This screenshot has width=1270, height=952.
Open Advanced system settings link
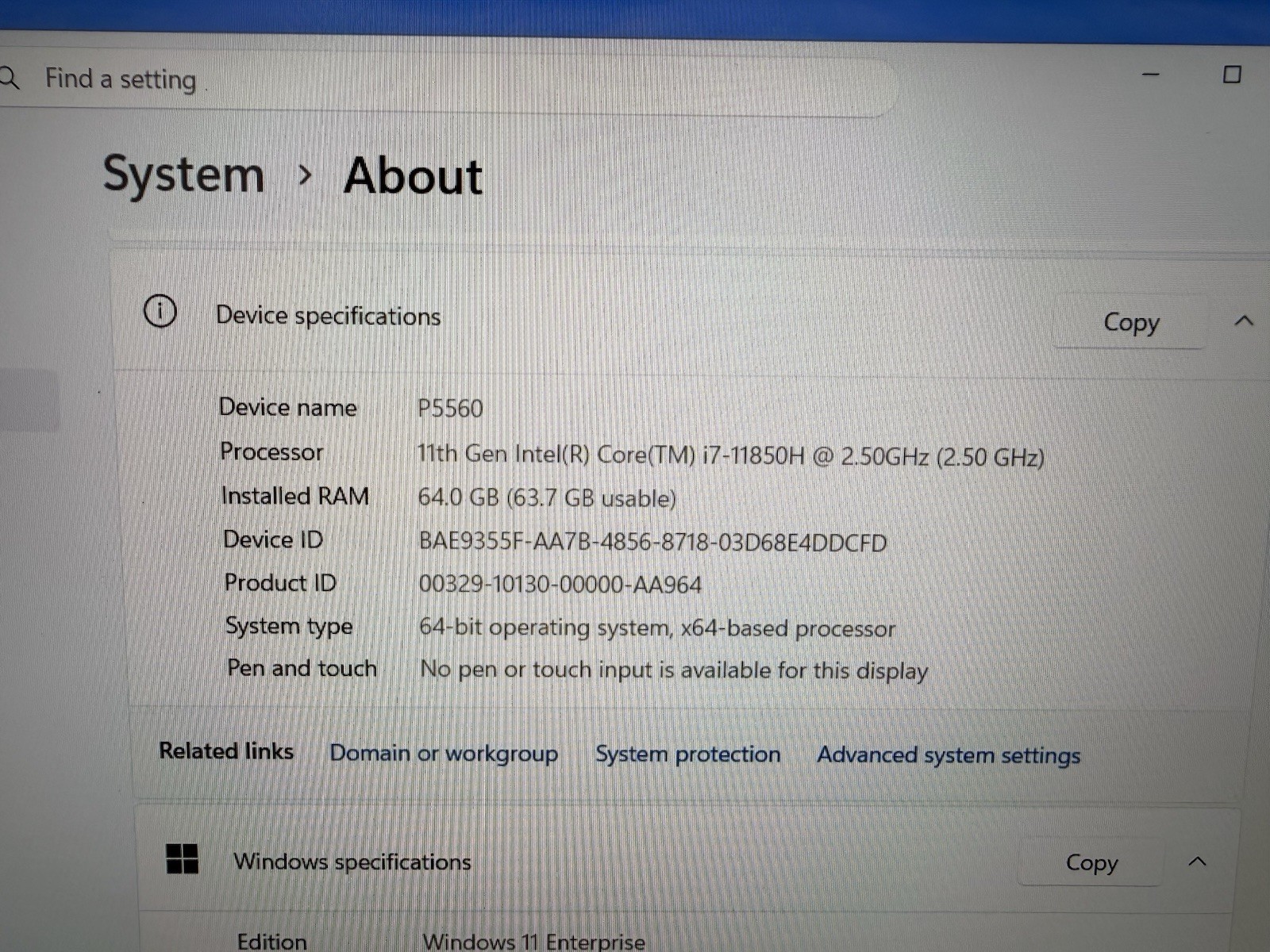click(949, 754)
